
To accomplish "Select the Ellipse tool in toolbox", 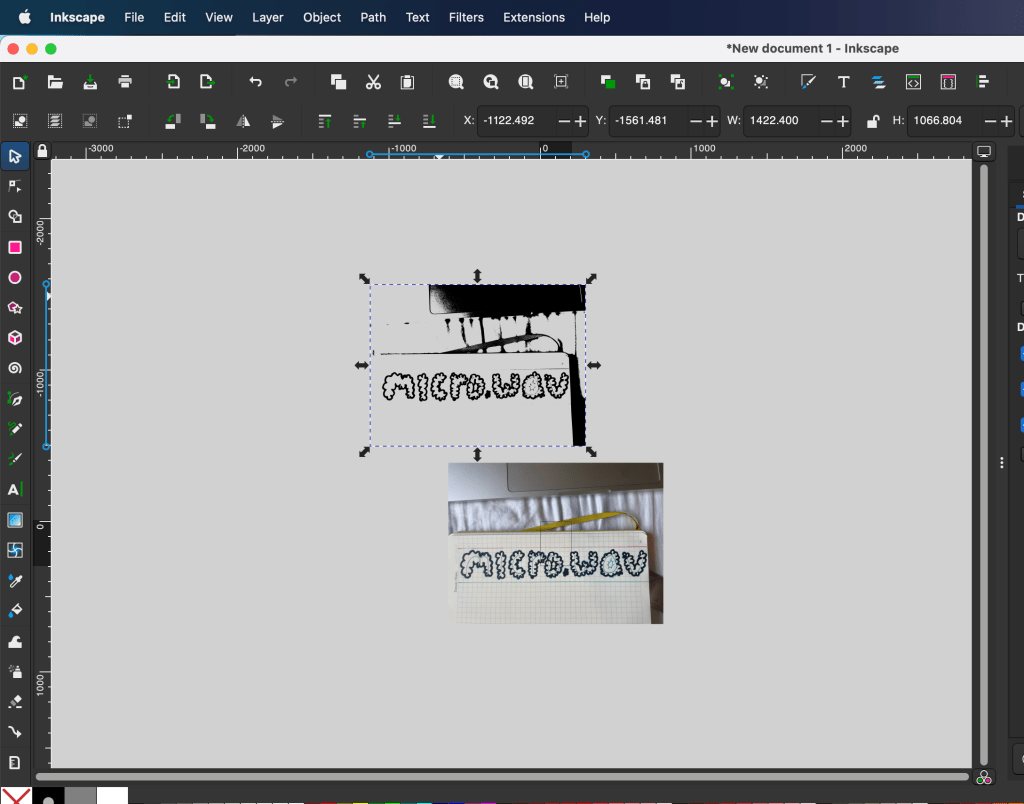I will tap(15, 278).
